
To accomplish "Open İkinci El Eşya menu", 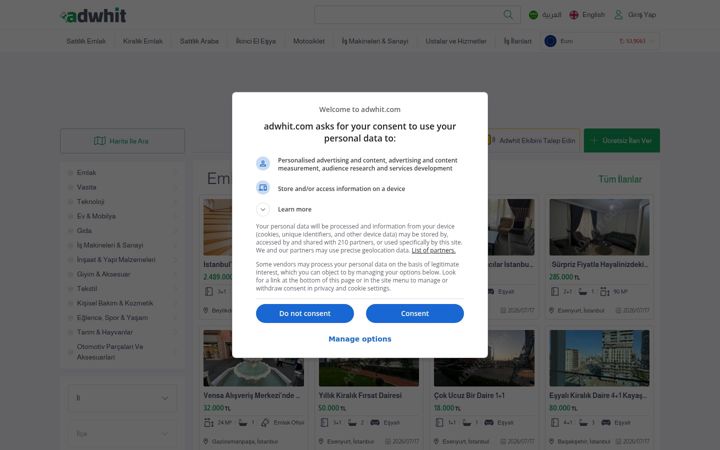I will pyautogui.click(x=256, y=41).
